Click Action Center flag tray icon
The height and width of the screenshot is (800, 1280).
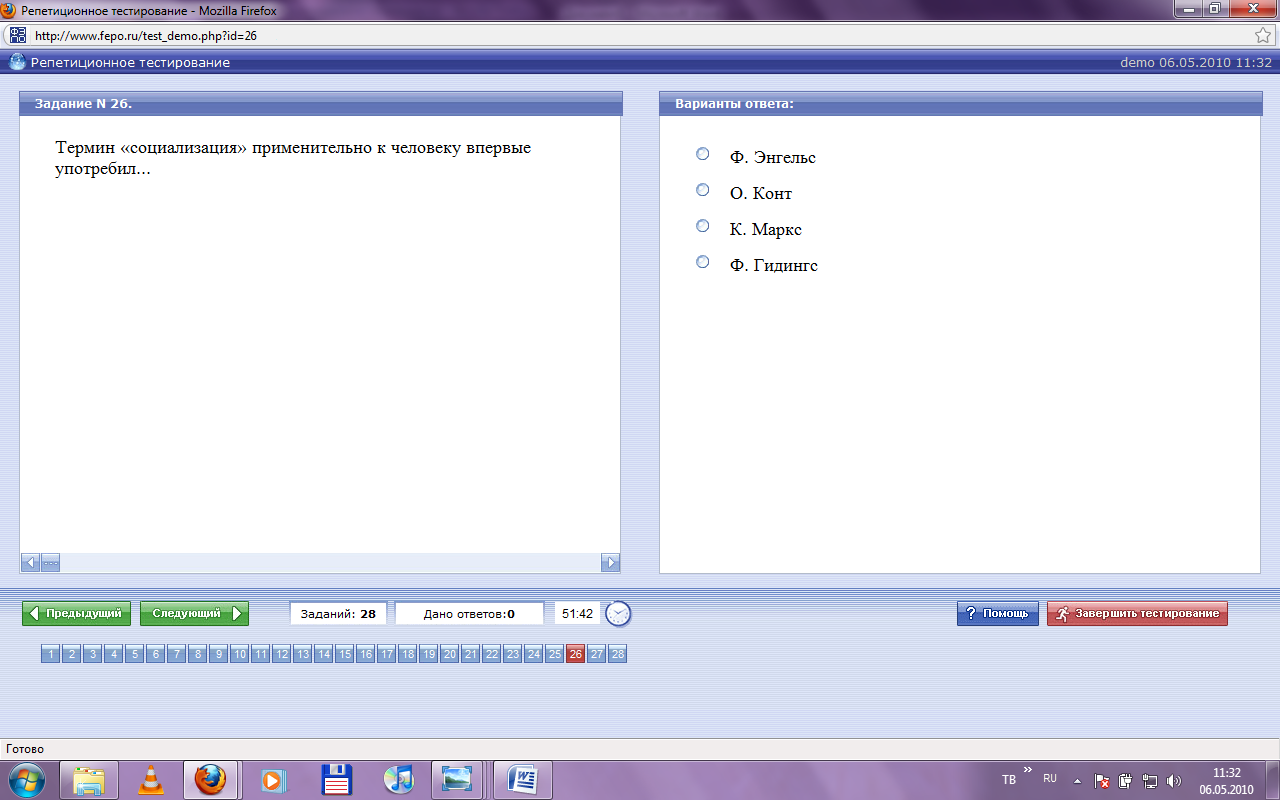coord(1102,780)
